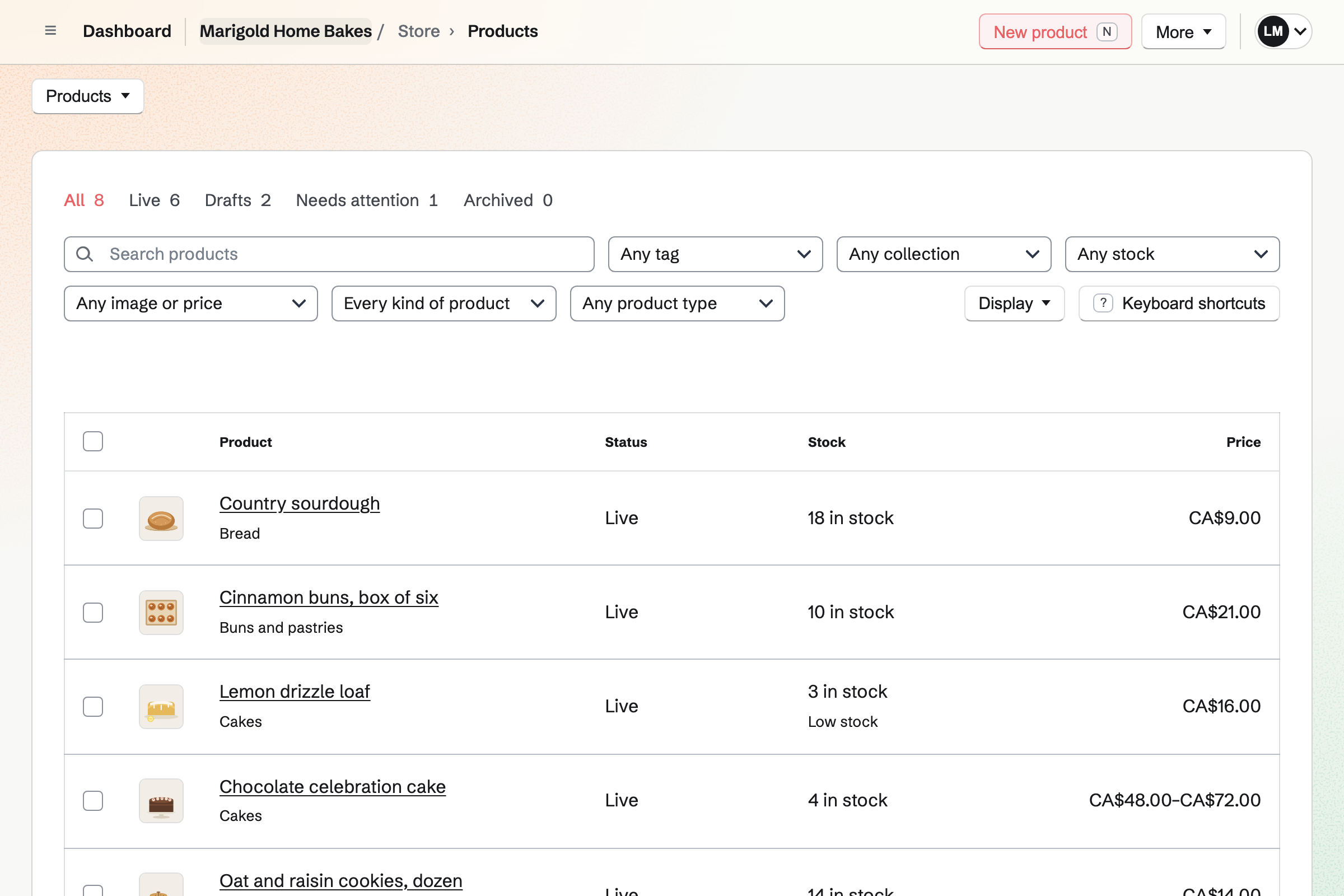
Task: Click in the Search products field
Action: (329, 254)
